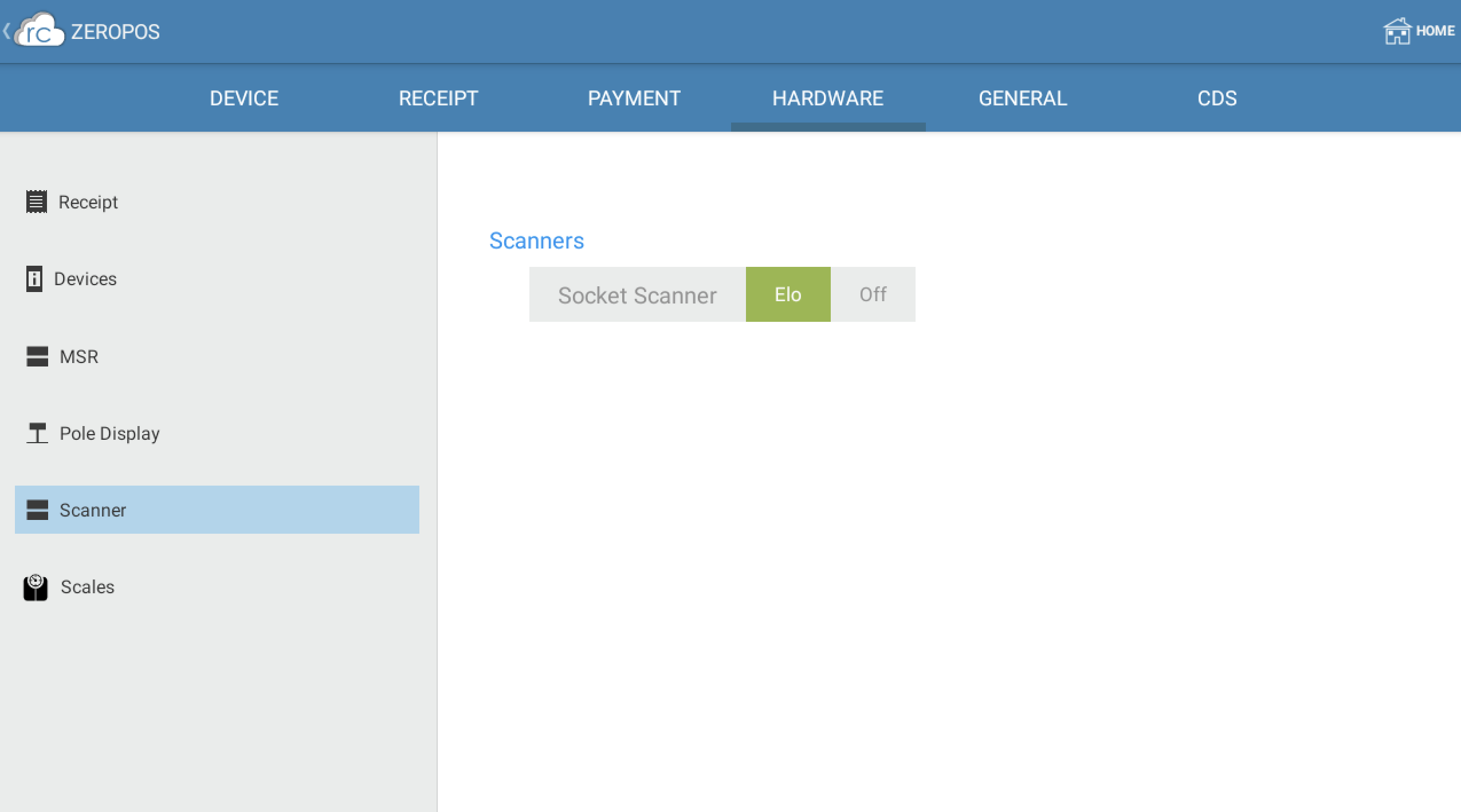Select the HARDWARE tab
1461x812 pixels.
(828, 98)
